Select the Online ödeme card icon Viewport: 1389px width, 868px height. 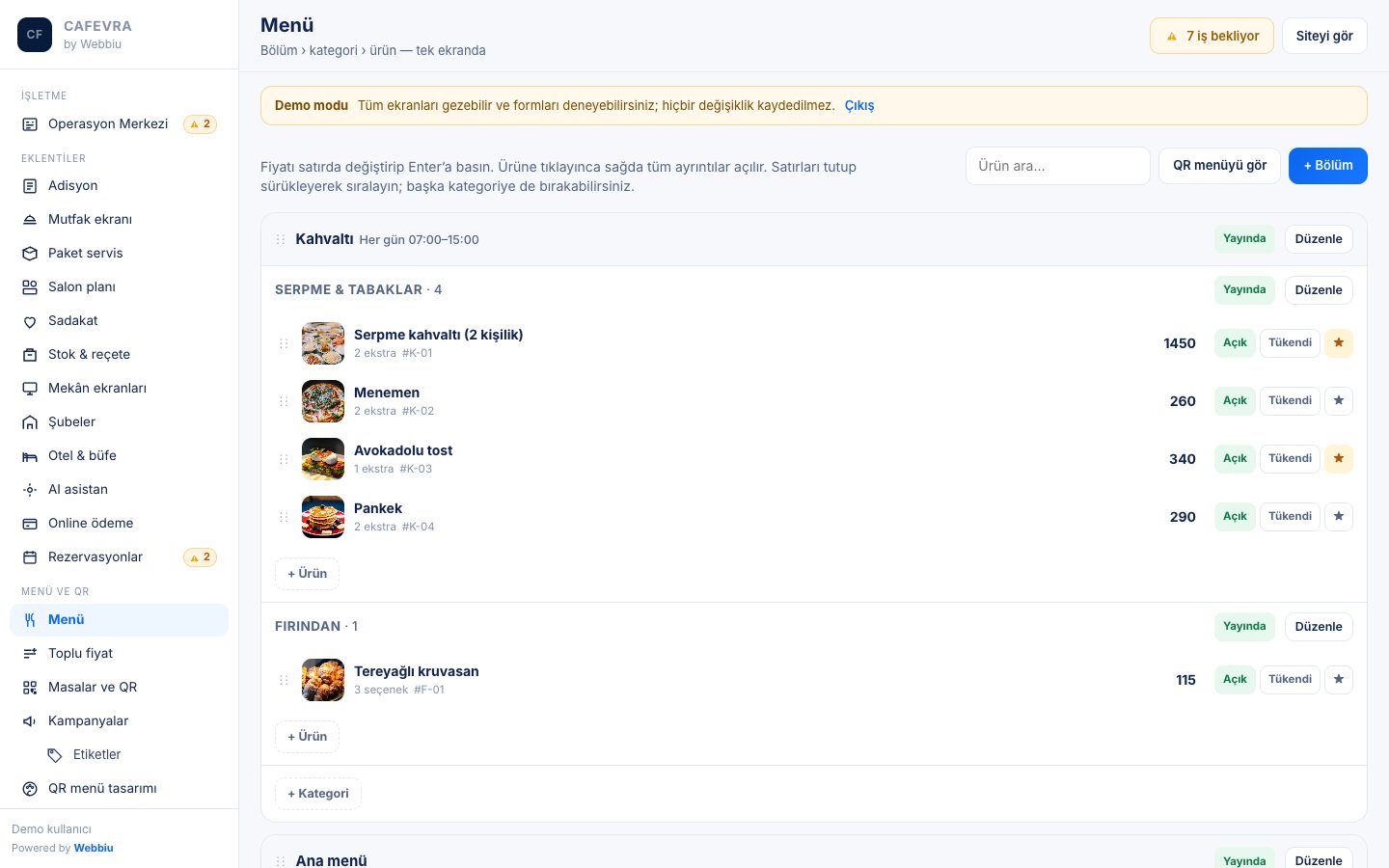coord(30,524)
